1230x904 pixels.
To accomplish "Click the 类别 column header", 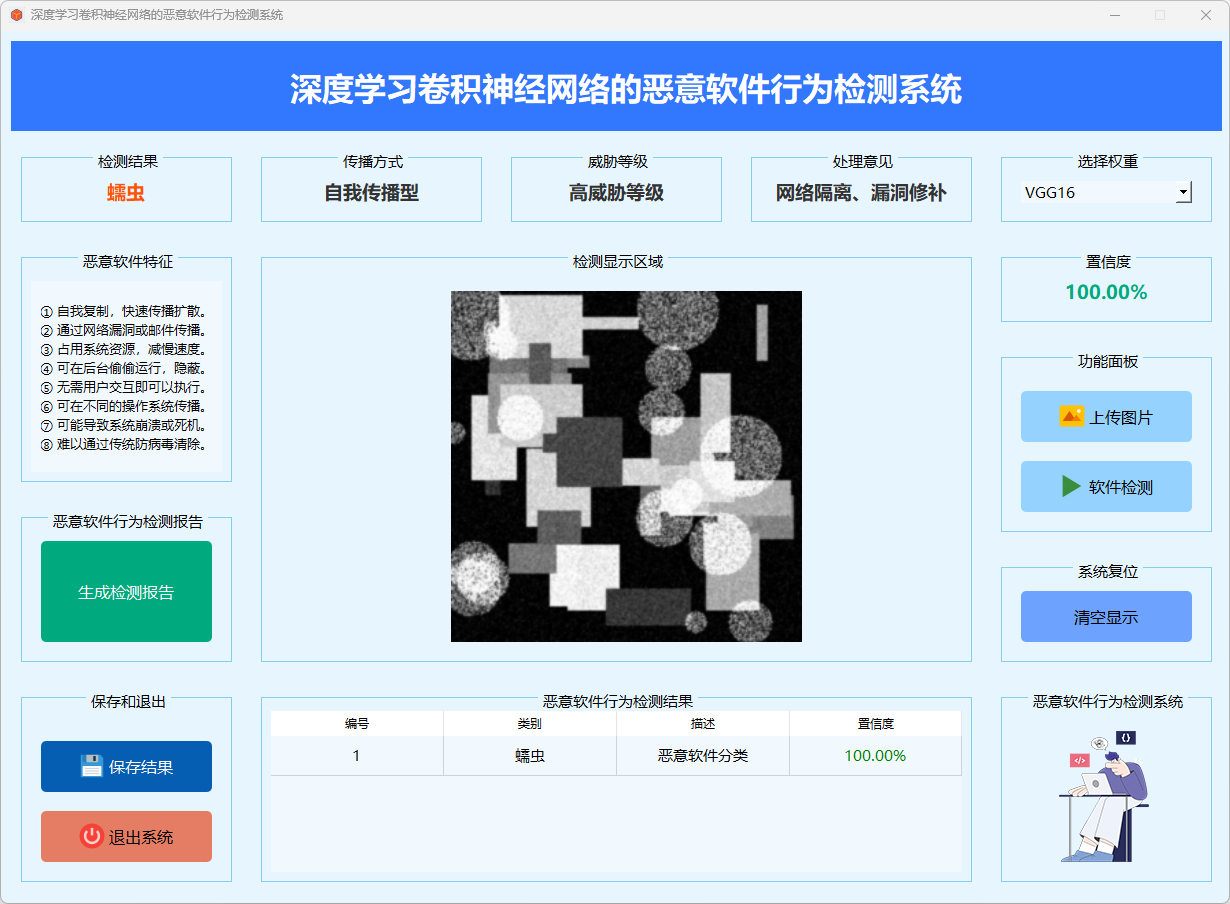I will pyautogui.click(x=530, y=723).
